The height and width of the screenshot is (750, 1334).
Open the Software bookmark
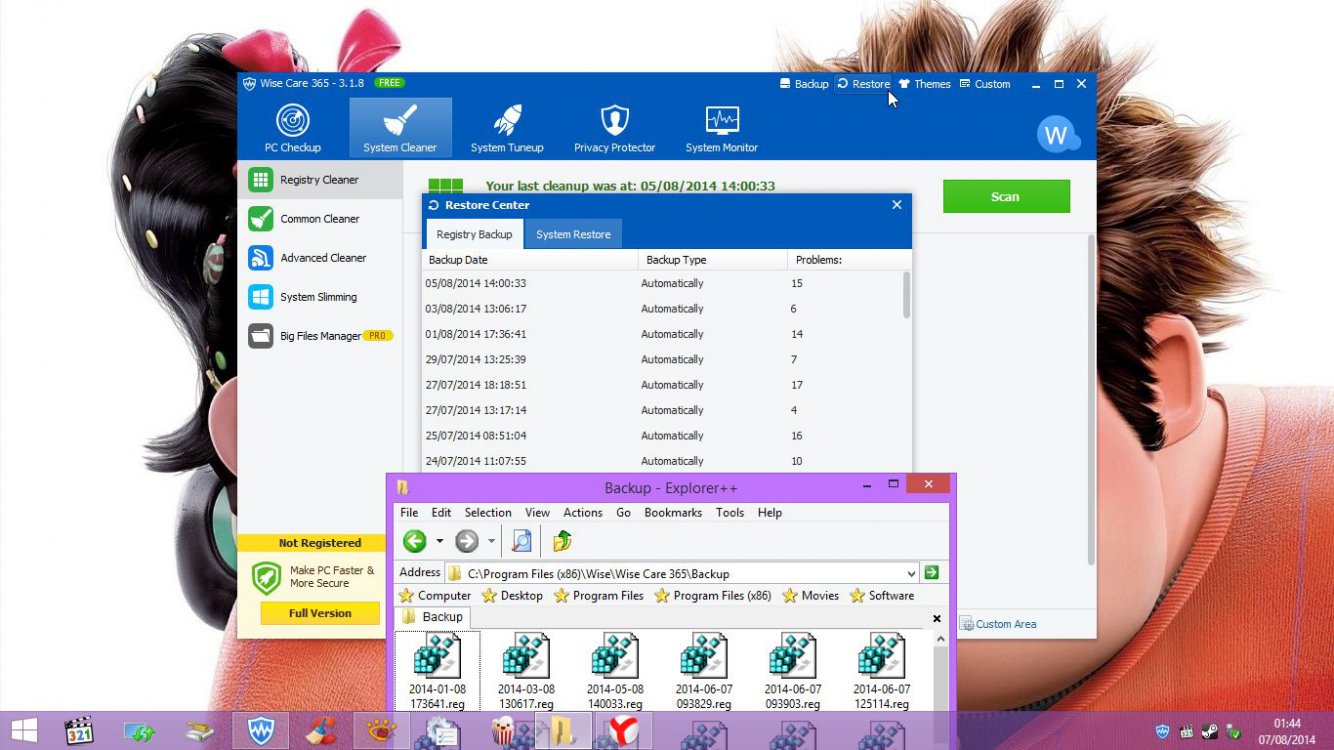(882, 595)
